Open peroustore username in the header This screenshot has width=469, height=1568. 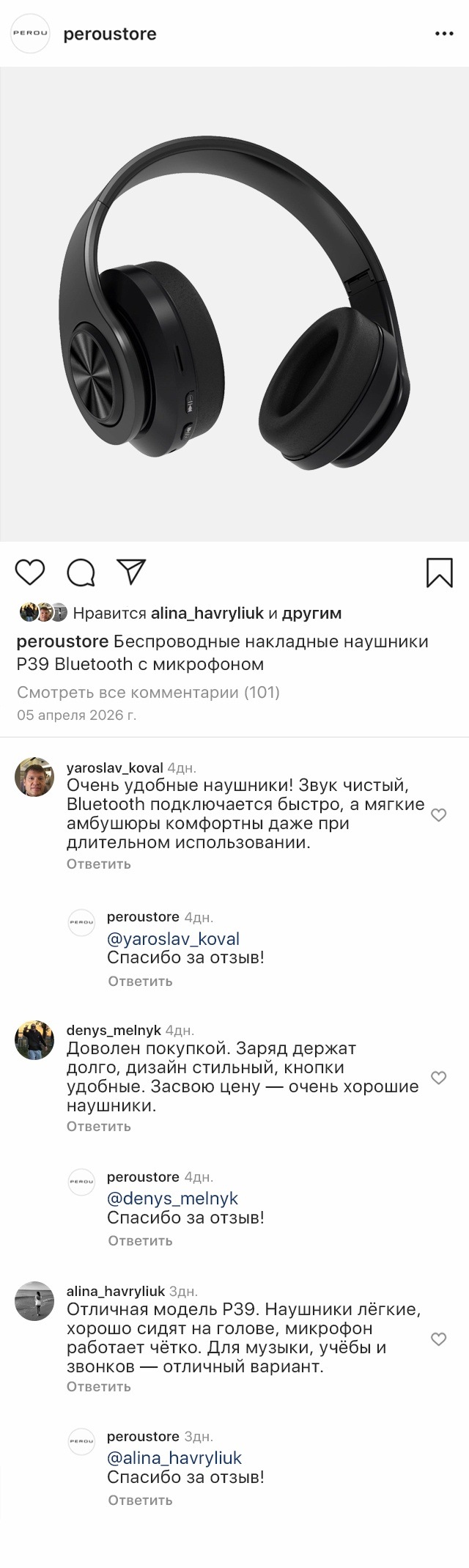(x=110, y=34)
